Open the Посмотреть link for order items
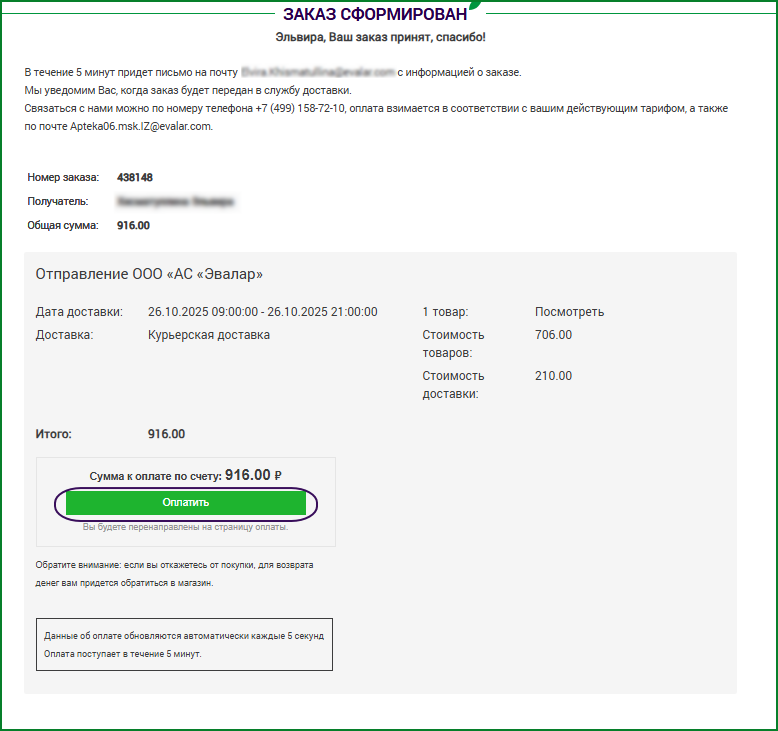The height and width of the screenshot is (731, 778). point(569,312)
